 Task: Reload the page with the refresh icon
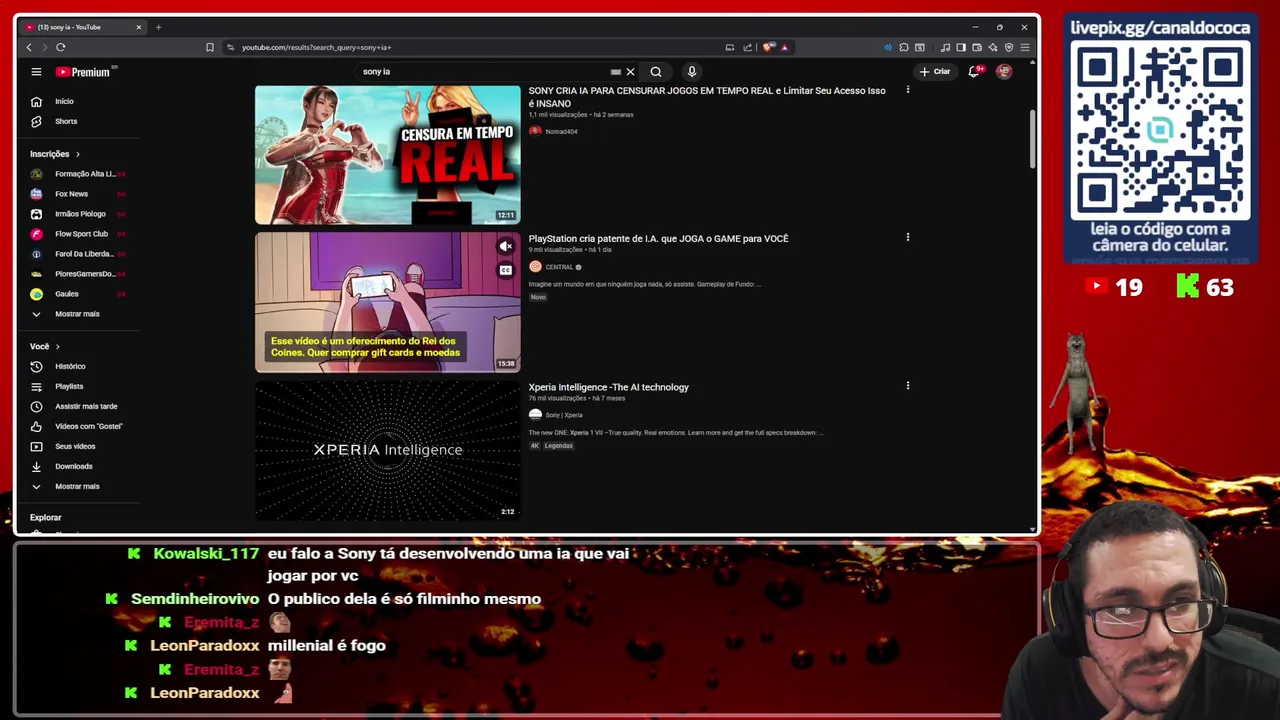pyautogui.click(x=61, y=47)
